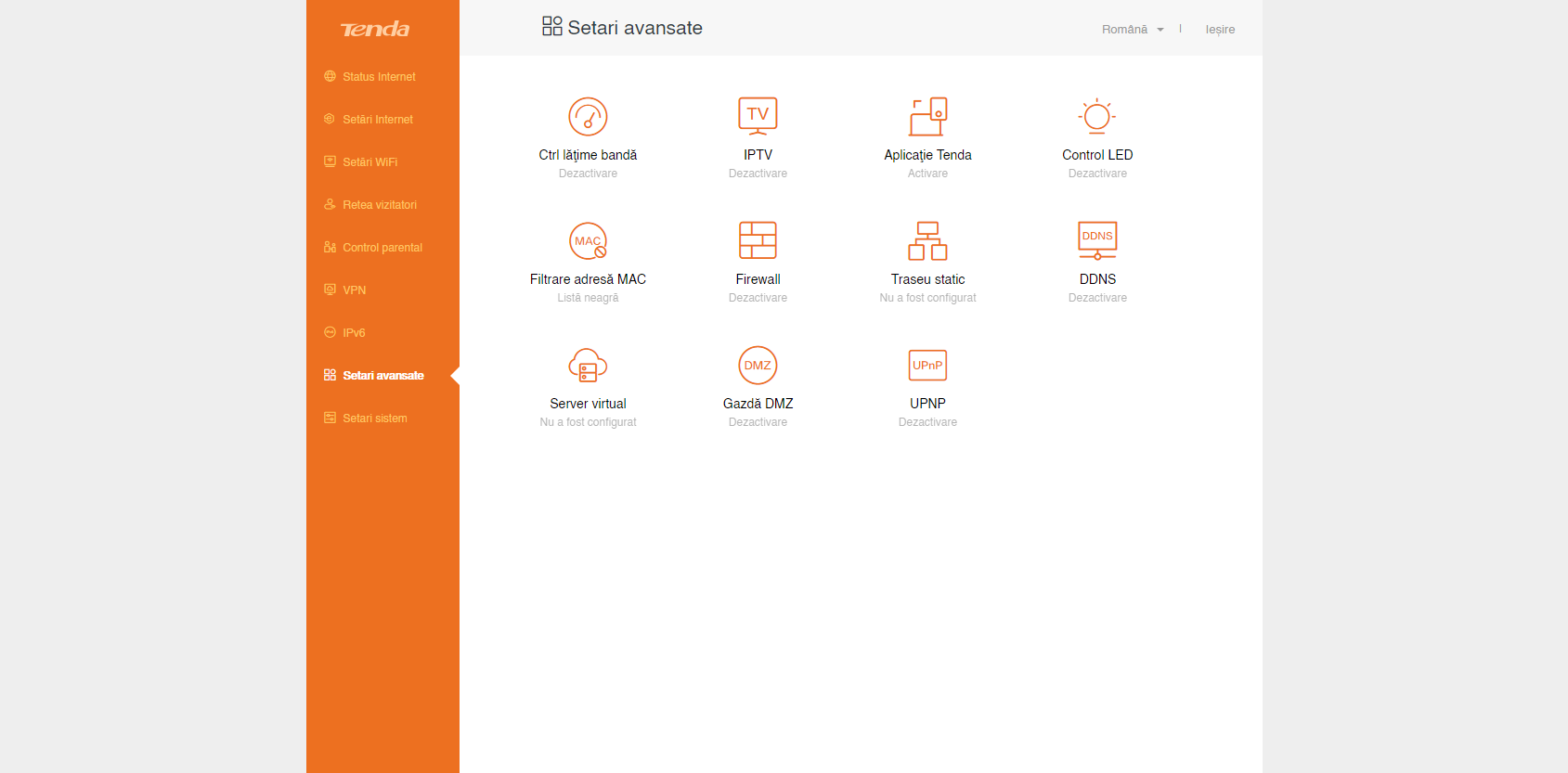Image resolution: width=1568 pixels, height=773 pixels.
Task: Select the Control LED lightbulb icon
Action: click(x=1097, y=117)
